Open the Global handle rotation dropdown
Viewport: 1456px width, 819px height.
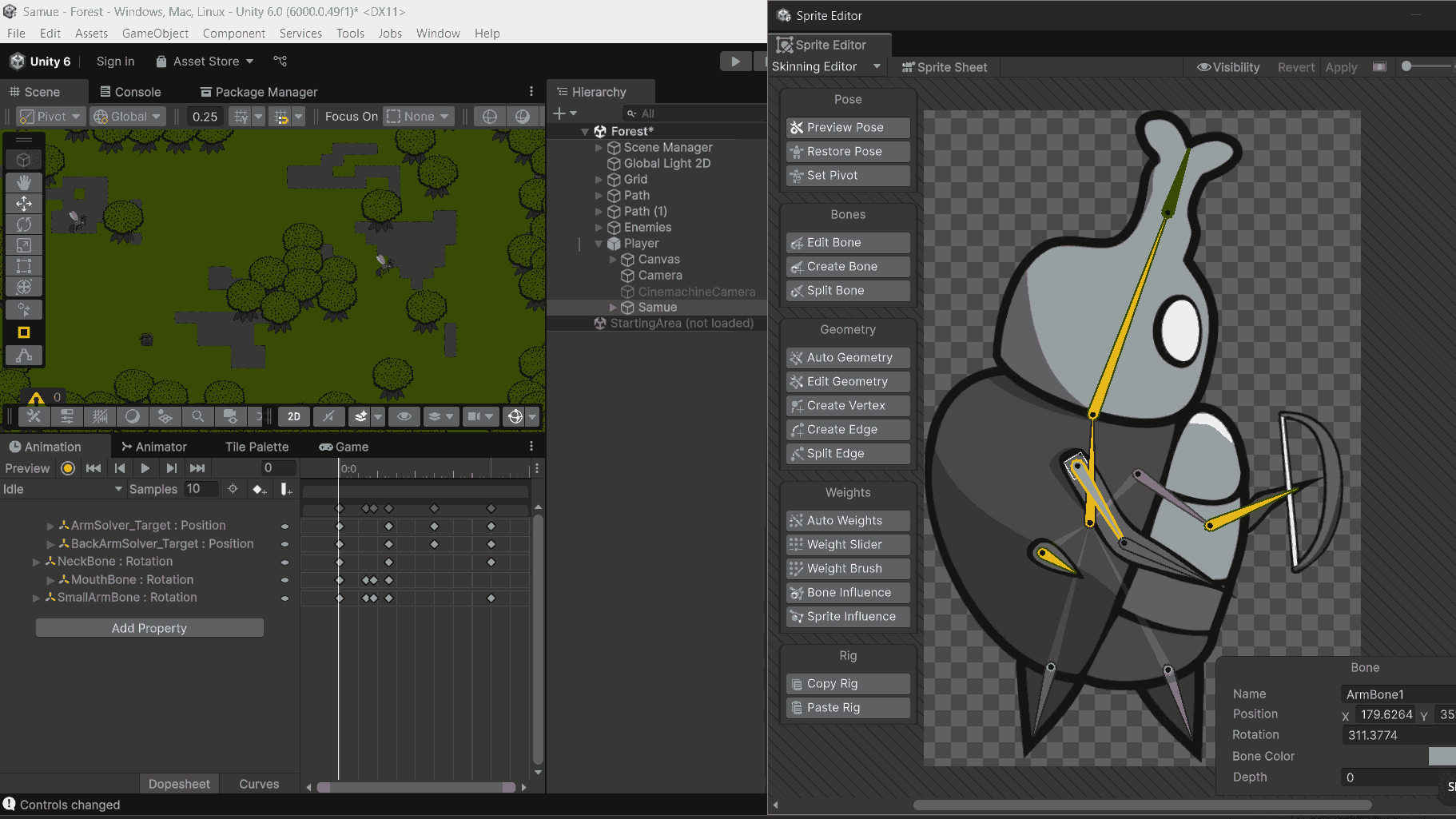128,117
